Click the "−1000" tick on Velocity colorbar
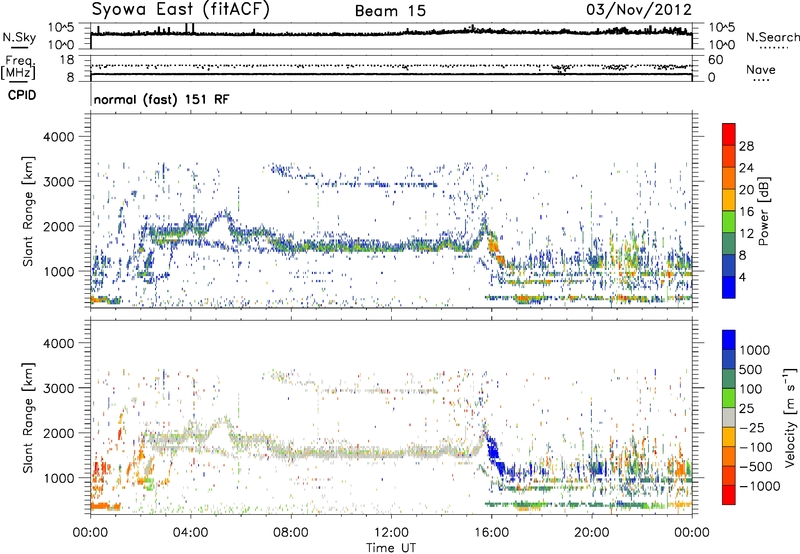This screenshot has height=554, width=800. pos(760,486)
